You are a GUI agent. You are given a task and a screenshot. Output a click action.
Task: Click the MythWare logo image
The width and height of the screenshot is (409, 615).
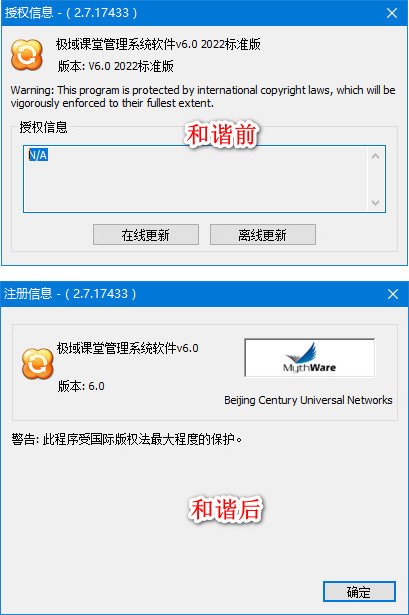(310, 358)
